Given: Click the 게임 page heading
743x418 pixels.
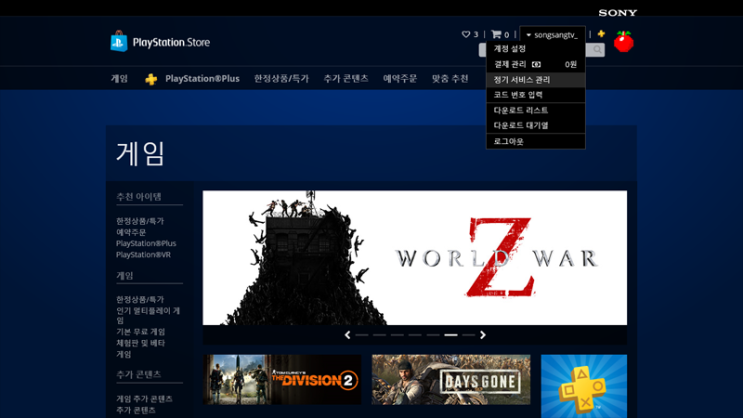Looking at the screenshot, I should pos(140,154).
